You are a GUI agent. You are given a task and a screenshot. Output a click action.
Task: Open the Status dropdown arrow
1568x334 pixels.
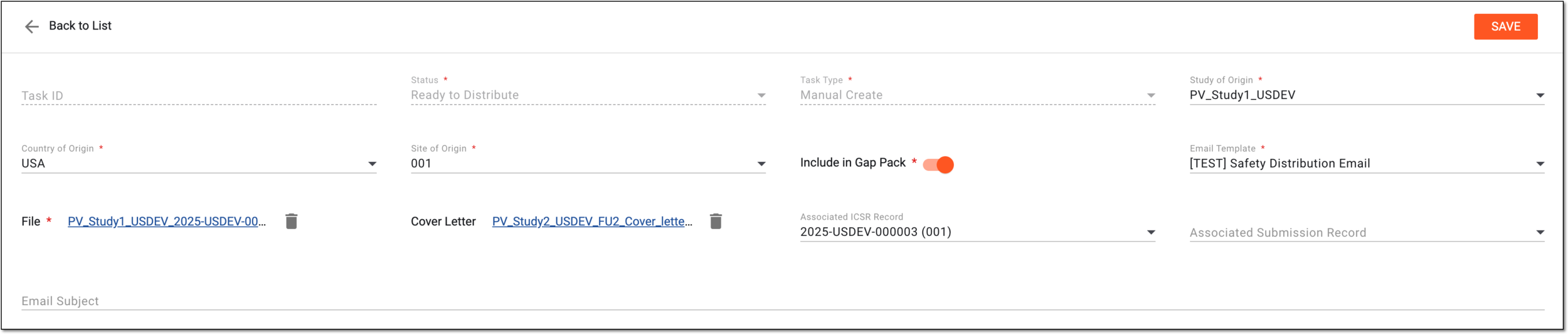click(761, 95)
